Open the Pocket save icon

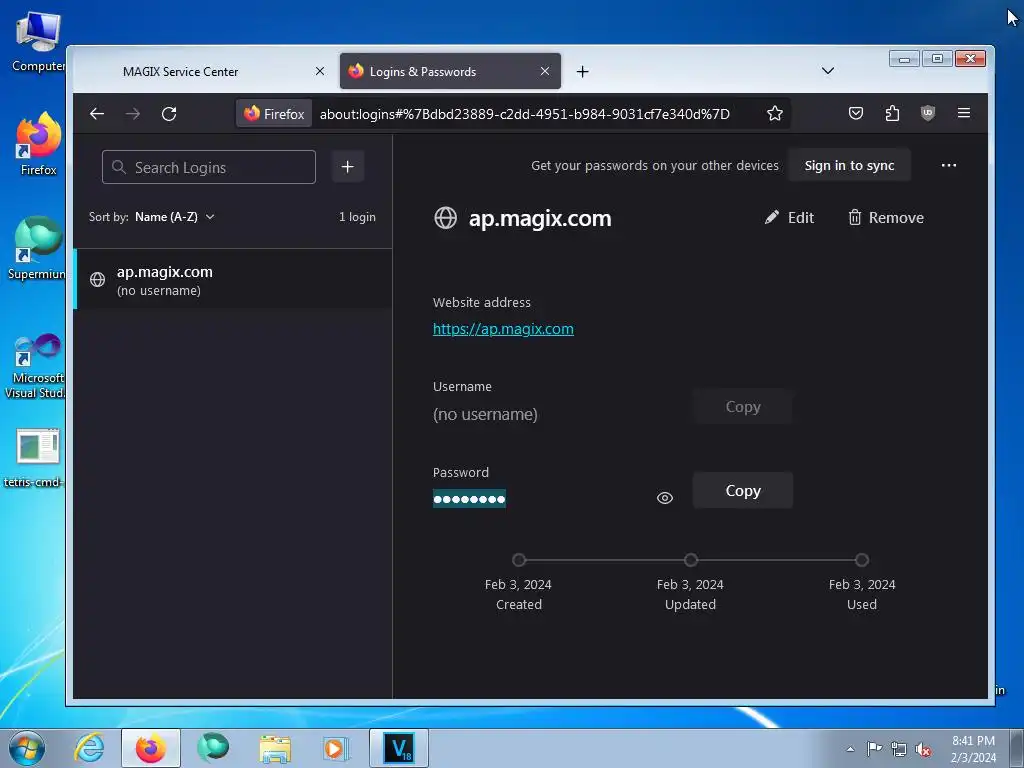856,114
